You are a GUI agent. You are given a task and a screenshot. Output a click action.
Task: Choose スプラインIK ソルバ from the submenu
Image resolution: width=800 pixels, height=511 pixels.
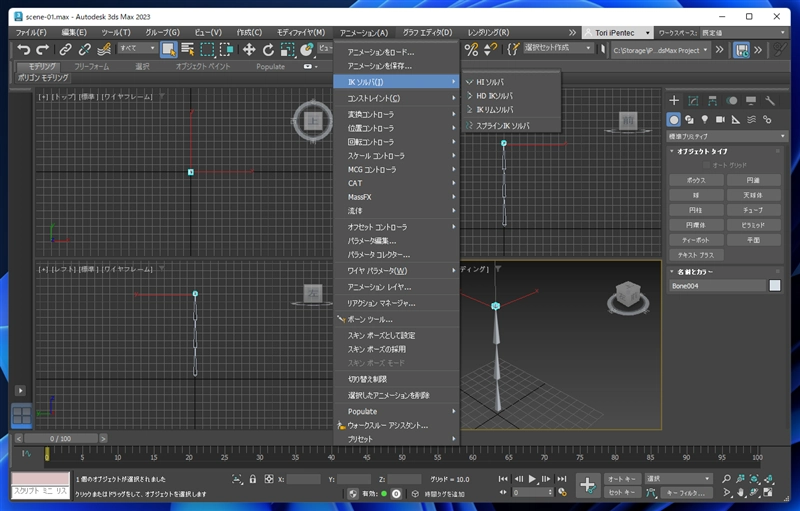click(x=511, y=125)
